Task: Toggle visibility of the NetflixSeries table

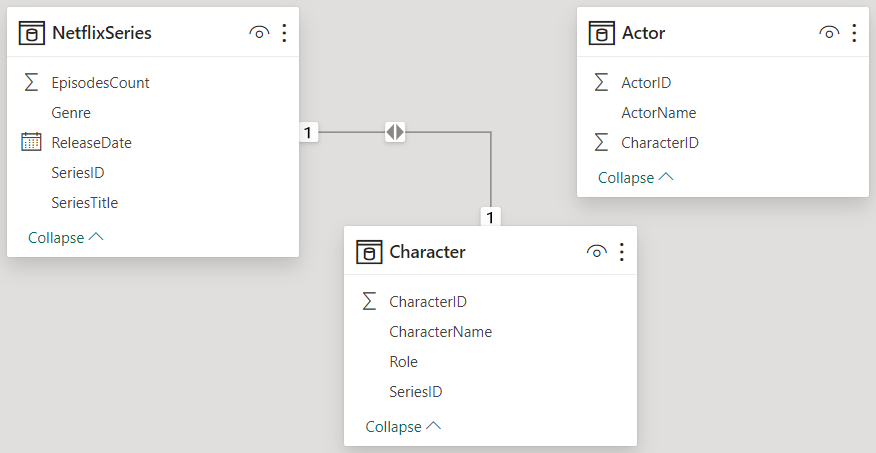Action: pos(258,33)
